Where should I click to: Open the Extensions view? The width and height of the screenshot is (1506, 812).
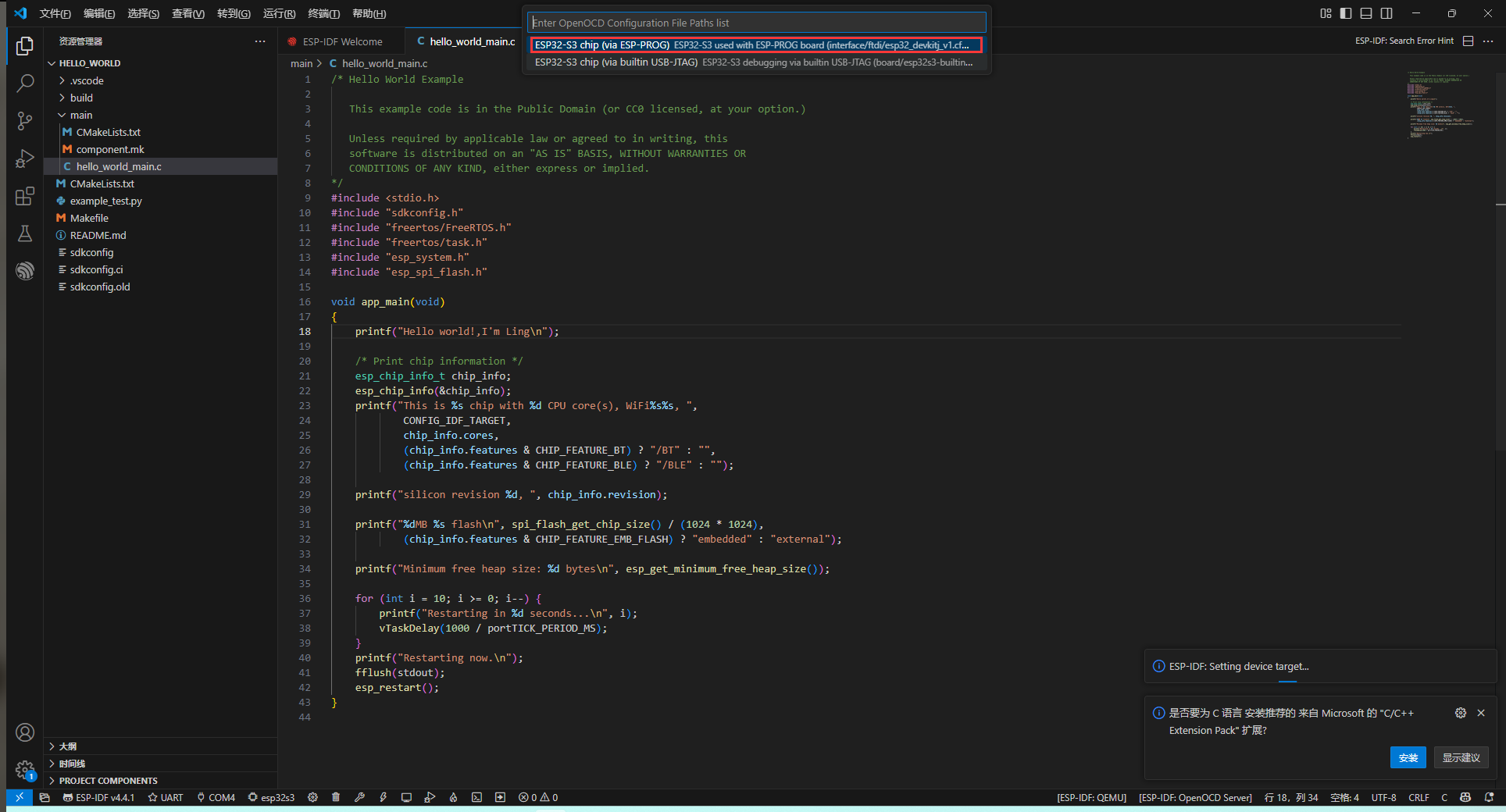(25, 196)
